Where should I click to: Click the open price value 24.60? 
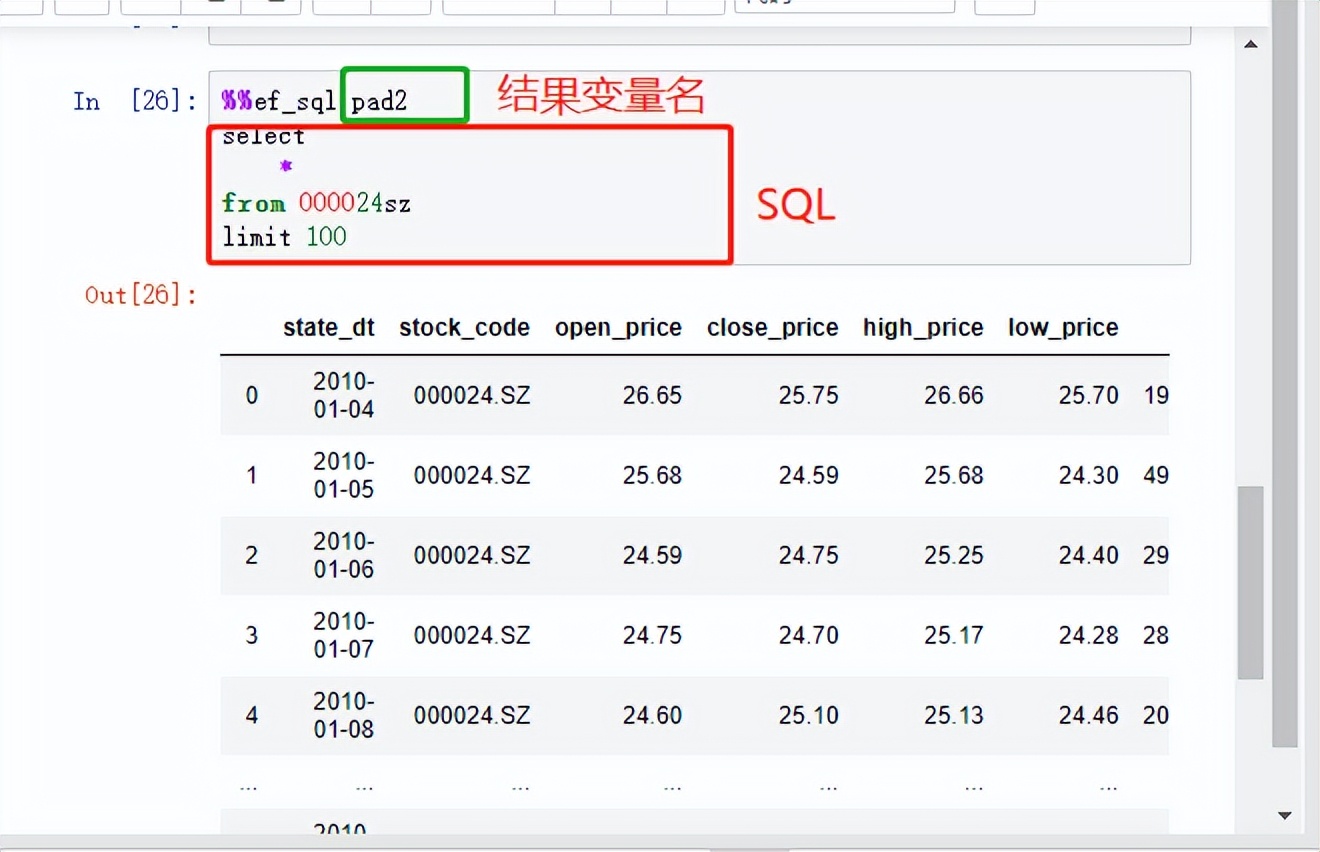click(x=652, y=715)
